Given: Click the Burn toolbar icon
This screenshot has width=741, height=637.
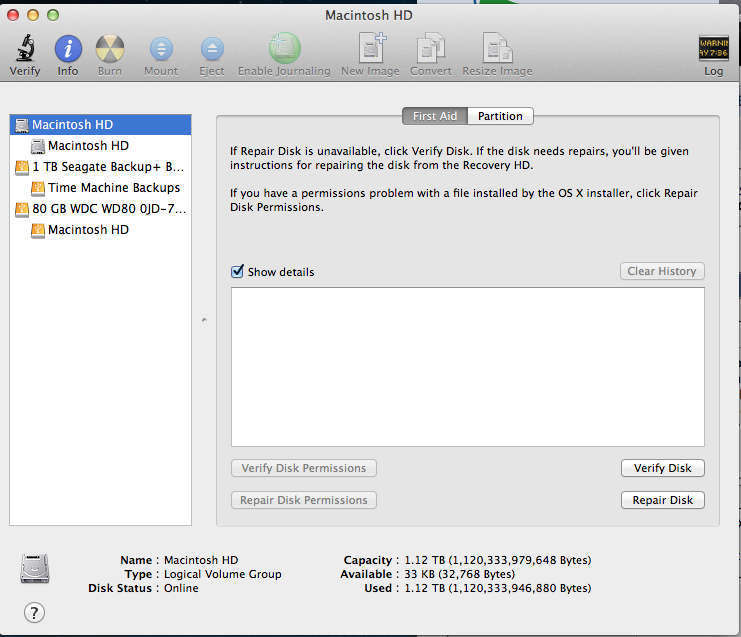Looking at the screenshot, I should (110, 49).
